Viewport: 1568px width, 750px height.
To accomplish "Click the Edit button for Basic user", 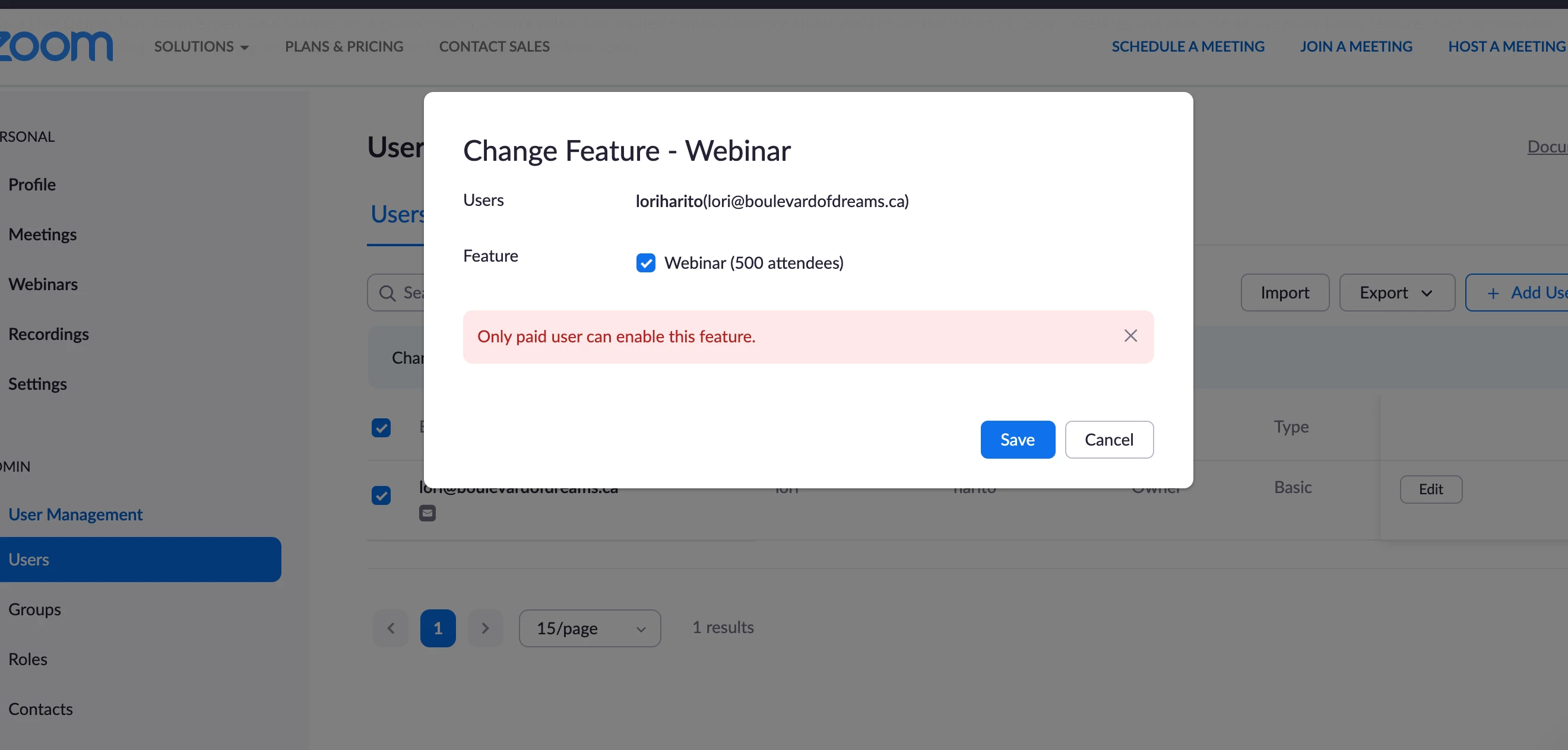I will pos(1430,489).
